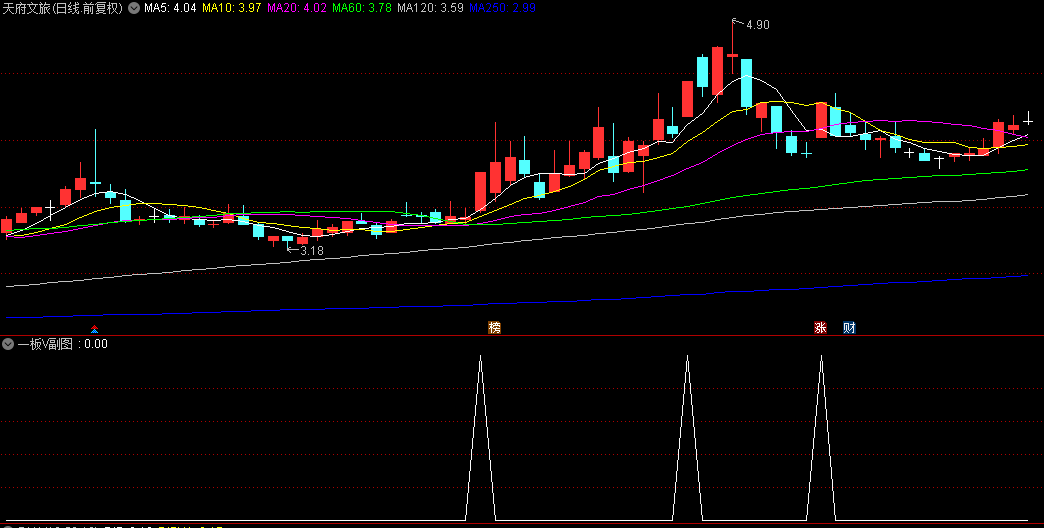1044x528 pixels.
Task: Select the 一板V副图 : 0.00 indicator label
Action: point(62,344)
